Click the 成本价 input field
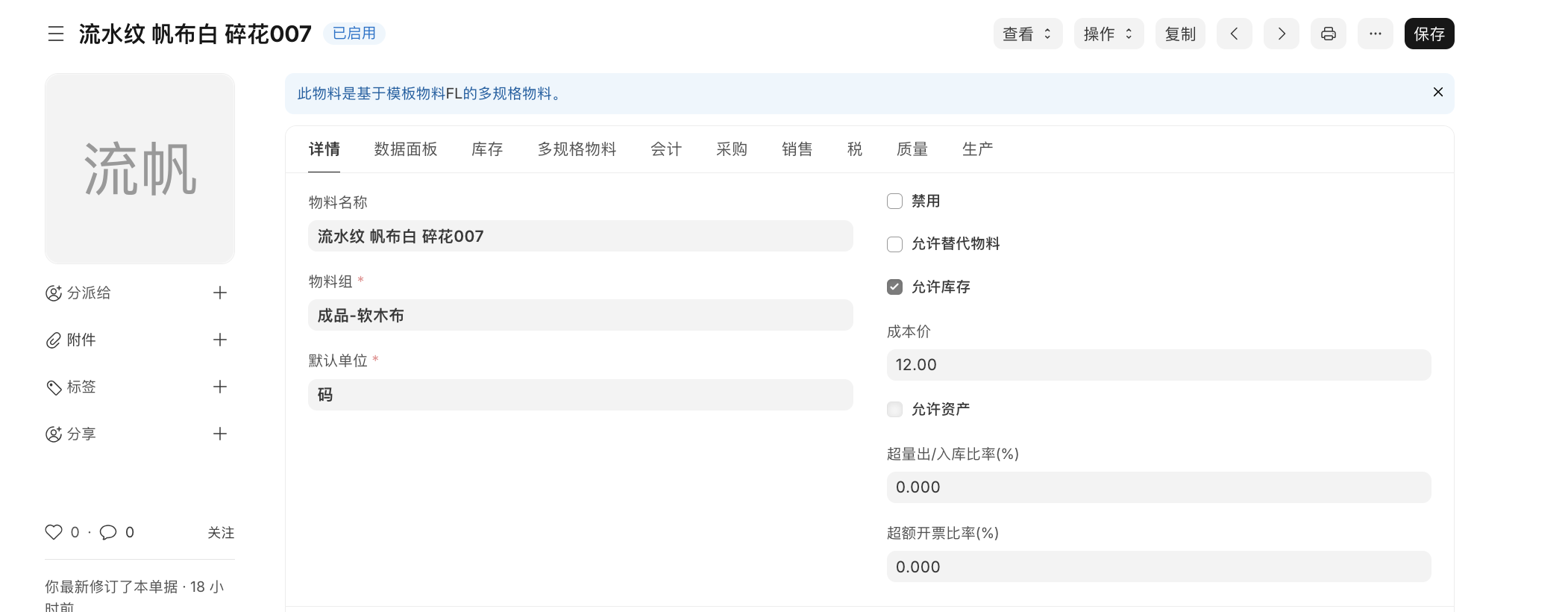This screenshot has width=1568, height=612. [1158, 365]
